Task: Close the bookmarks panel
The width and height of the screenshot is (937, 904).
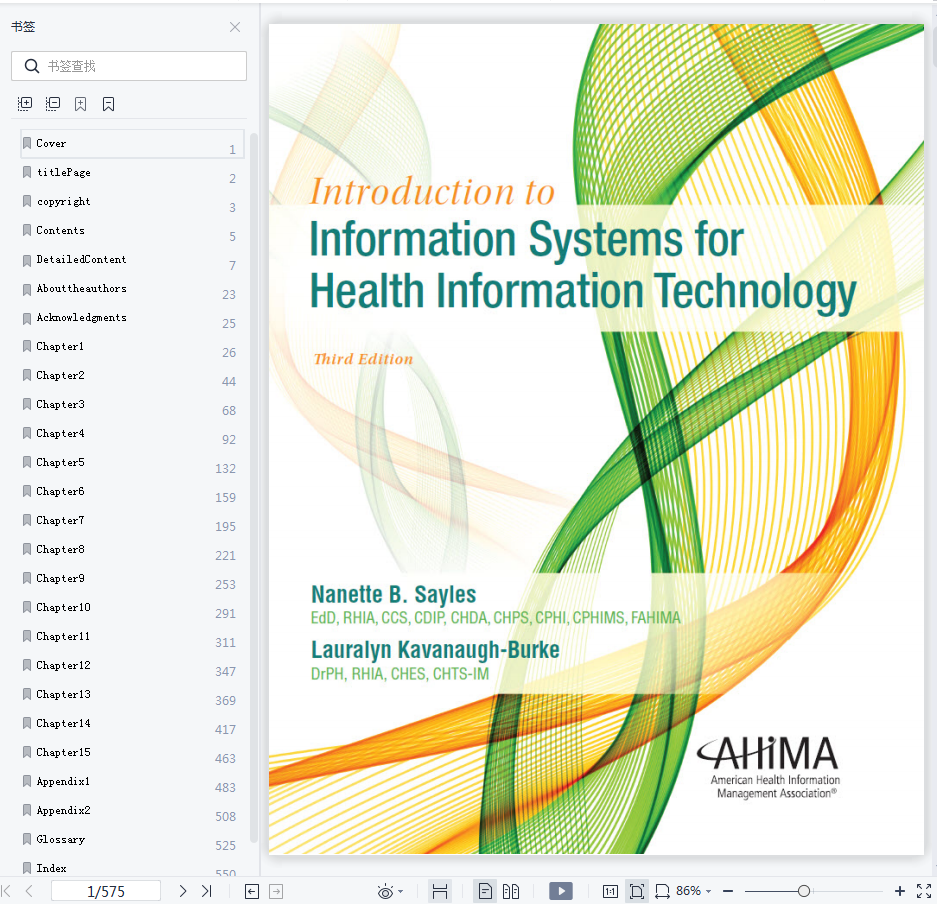Action: pos(235,27)
